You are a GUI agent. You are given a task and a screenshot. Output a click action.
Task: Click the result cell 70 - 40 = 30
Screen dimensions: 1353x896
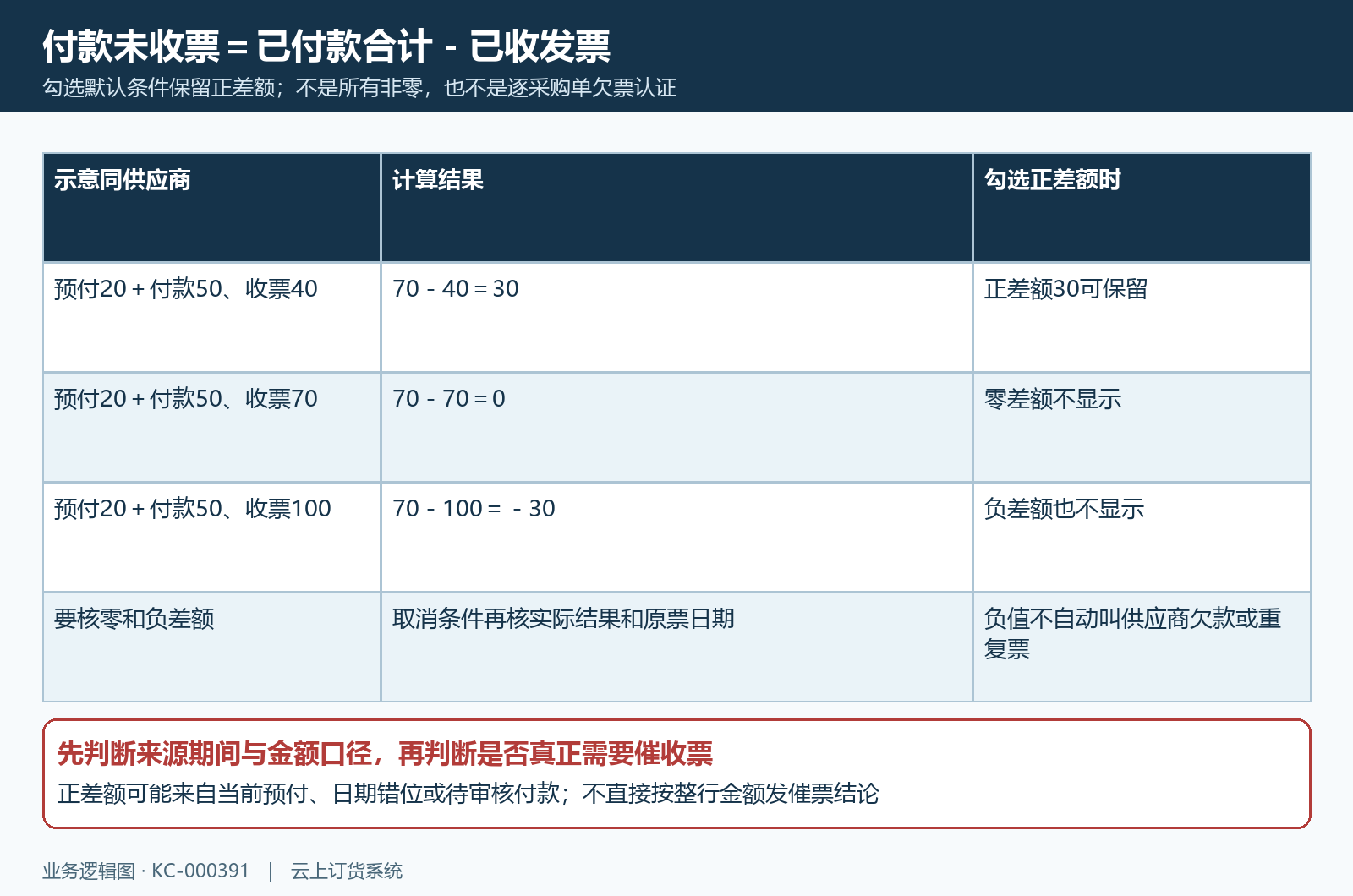(x=676, y=317)
